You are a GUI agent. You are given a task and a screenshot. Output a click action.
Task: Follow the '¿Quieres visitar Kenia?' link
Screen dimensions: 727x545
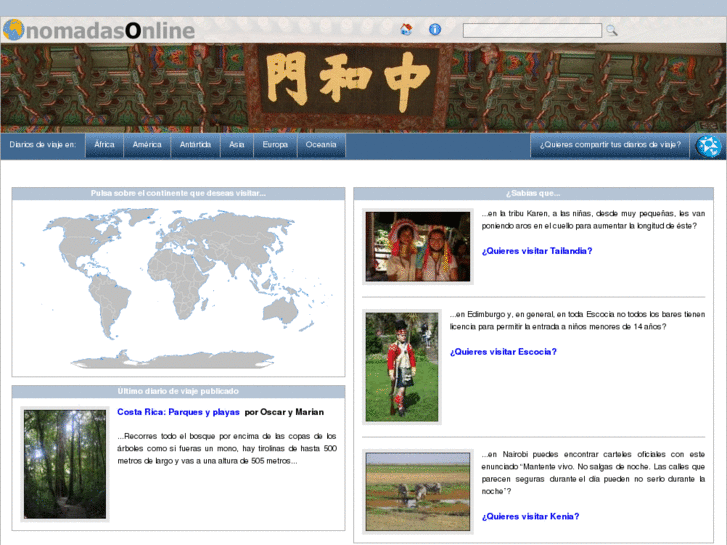pyautogui.click(x=530, y=516)
